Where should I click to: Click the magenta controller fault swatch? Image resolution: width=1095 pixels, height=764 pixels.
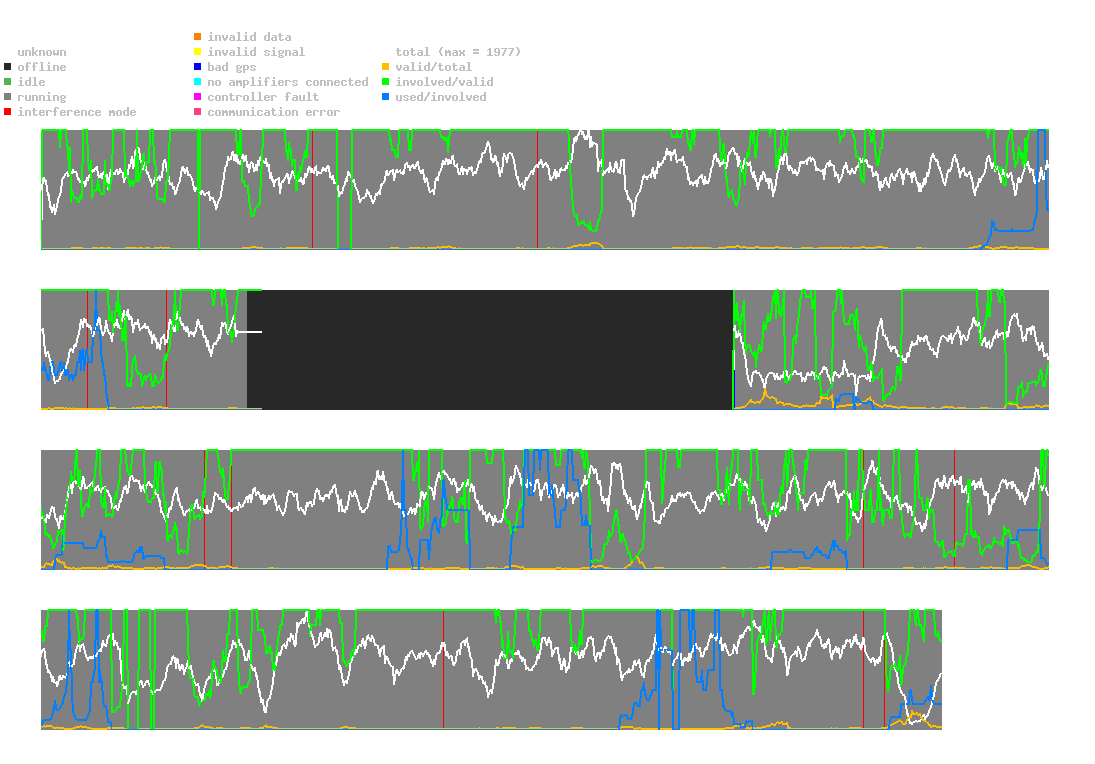pos(198,97)
